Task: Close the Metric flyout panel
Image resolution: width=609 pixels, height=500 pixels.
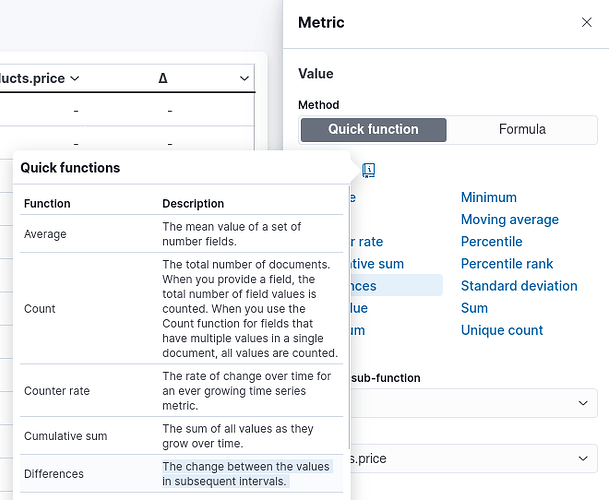Action: click(586, 22)
